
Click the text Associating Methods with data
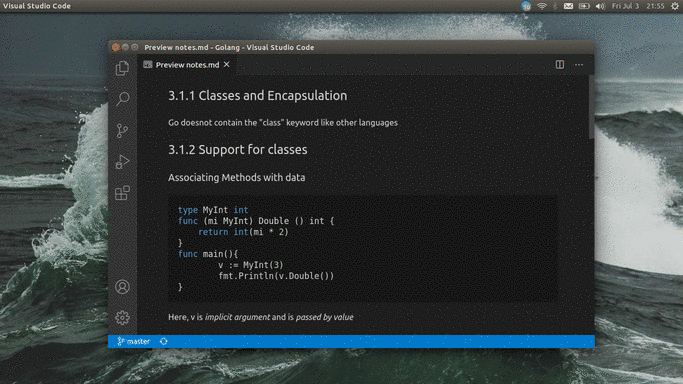tap(237, 178)
